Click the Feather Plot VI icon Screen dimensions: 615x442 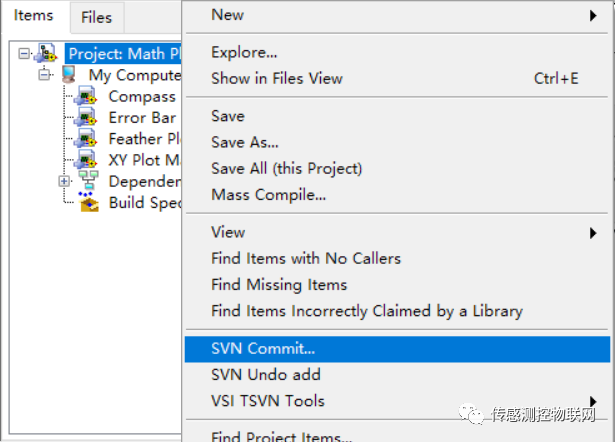click(86, 139)
